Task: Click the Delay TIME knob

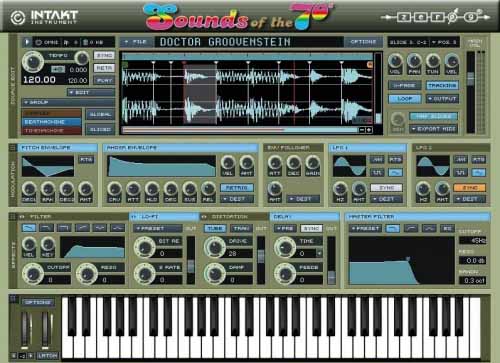Action: (x=285, y=247)
